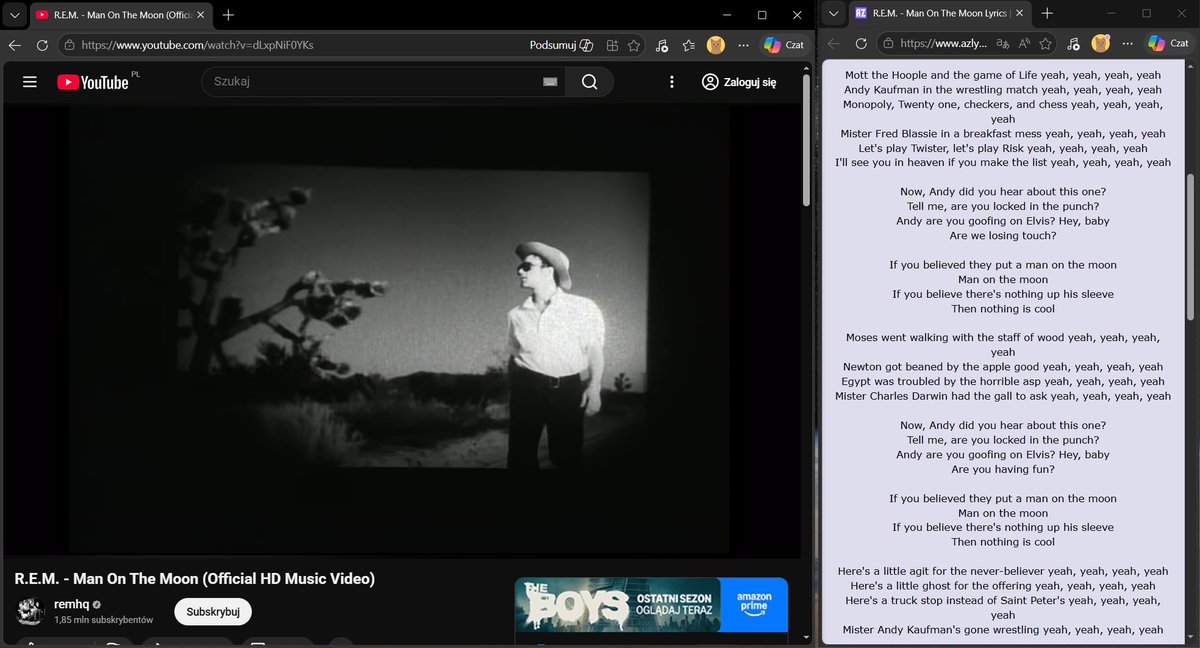1200x648 pixels.
Task: Open media control music icon in lyrics window
Action: click(x=1073, y=45)
